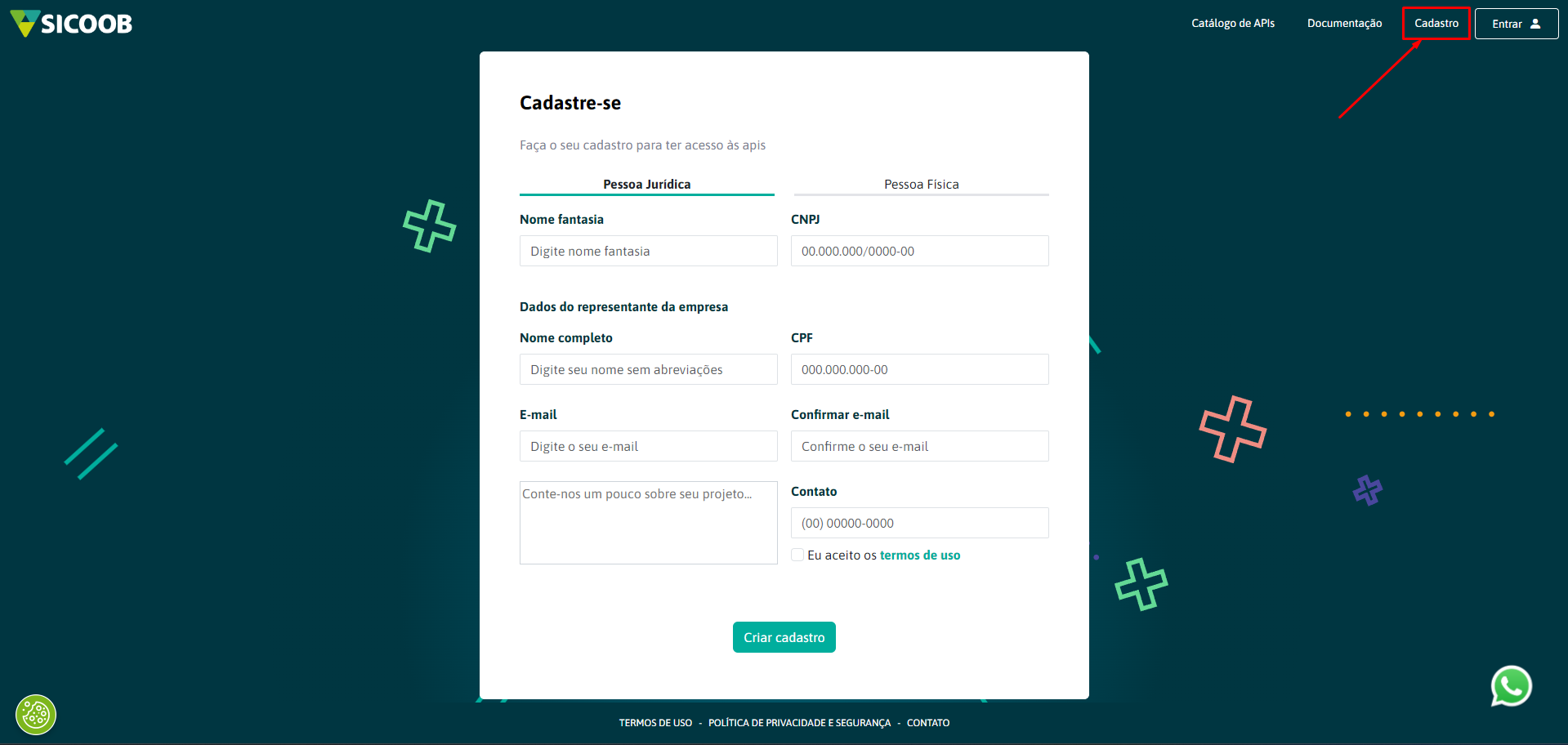Click the project description text area

pyautogui.click(x=648, y=523)
